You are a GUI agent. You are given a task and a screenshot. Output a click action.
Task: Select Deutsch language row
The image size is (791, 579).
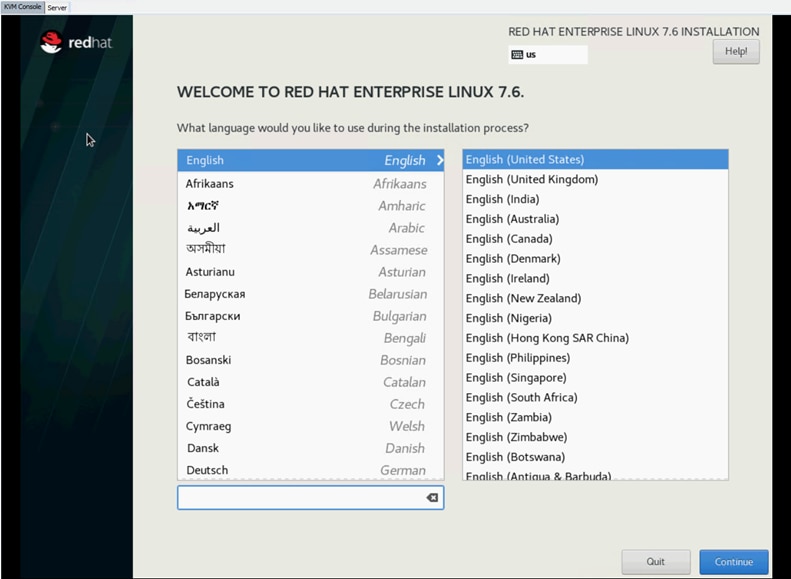pyautogui.click(x=311, y=470)
